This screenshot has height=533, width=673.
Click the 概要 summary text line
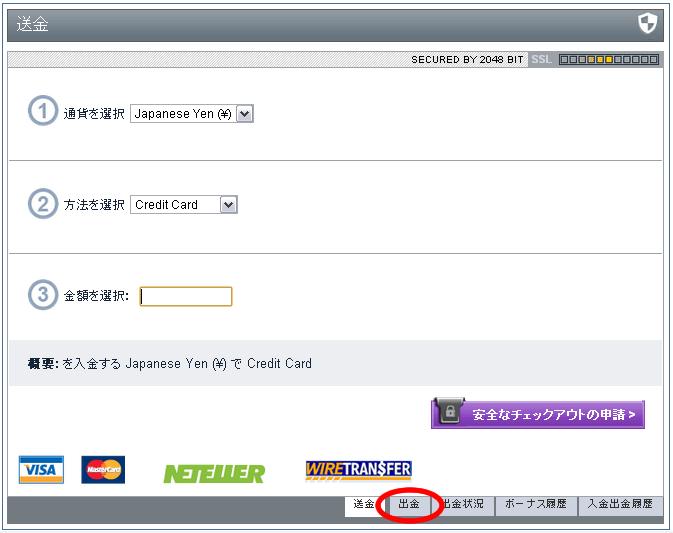[x=170, y=363]
